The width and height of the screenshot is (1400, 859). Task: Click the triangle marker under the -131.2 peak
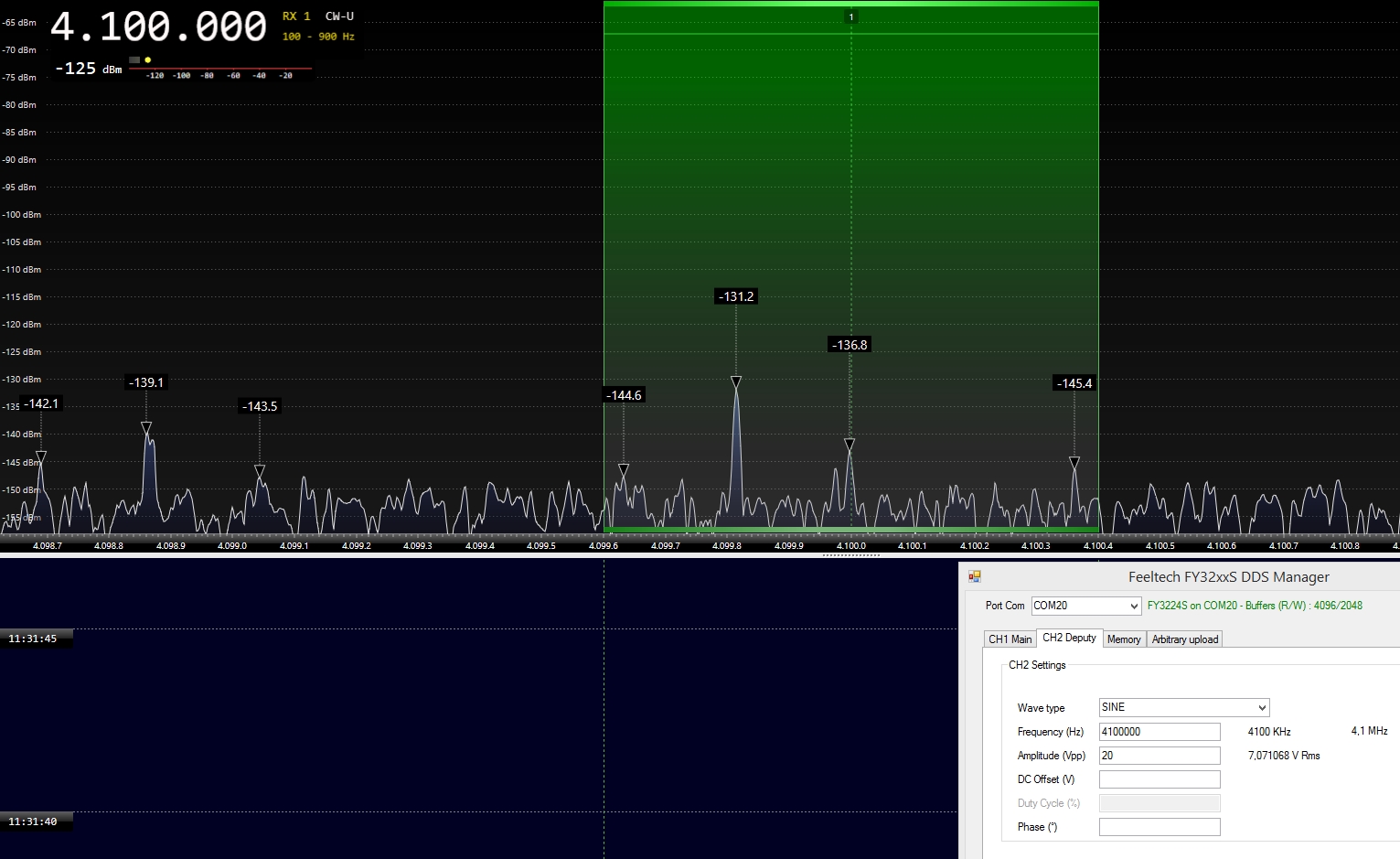[736, 381]
